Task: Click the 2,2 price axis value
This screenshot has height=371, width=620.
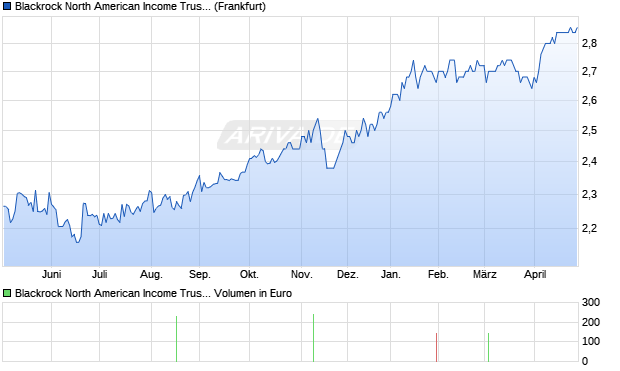Action: 590,228
